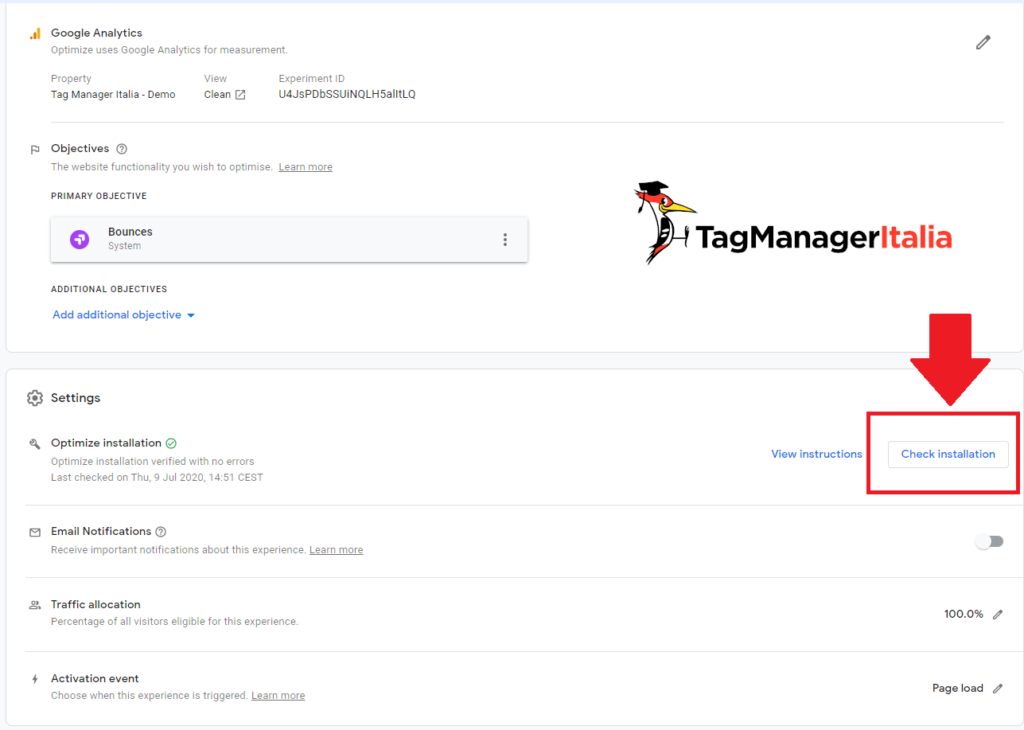Viewport: 1024px width, 730px height.
Task: Expand Add additional objective dropdown
Action: 123,315
